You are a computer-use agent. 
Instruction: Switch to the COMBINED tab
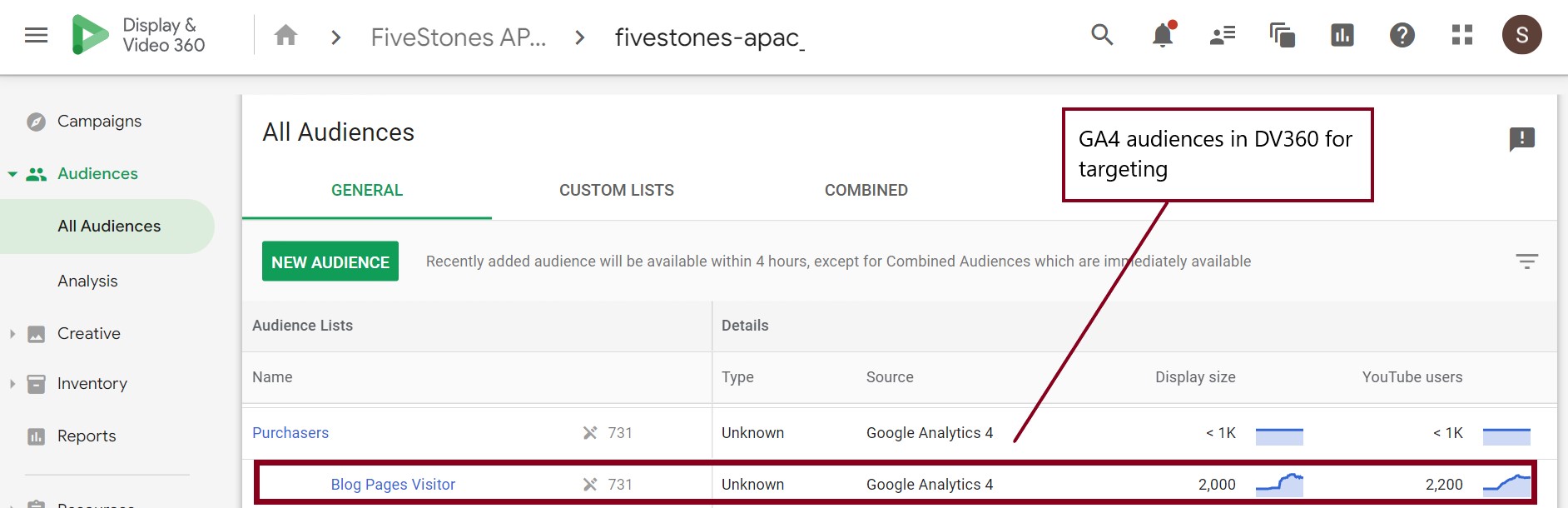tap(866, 191)
